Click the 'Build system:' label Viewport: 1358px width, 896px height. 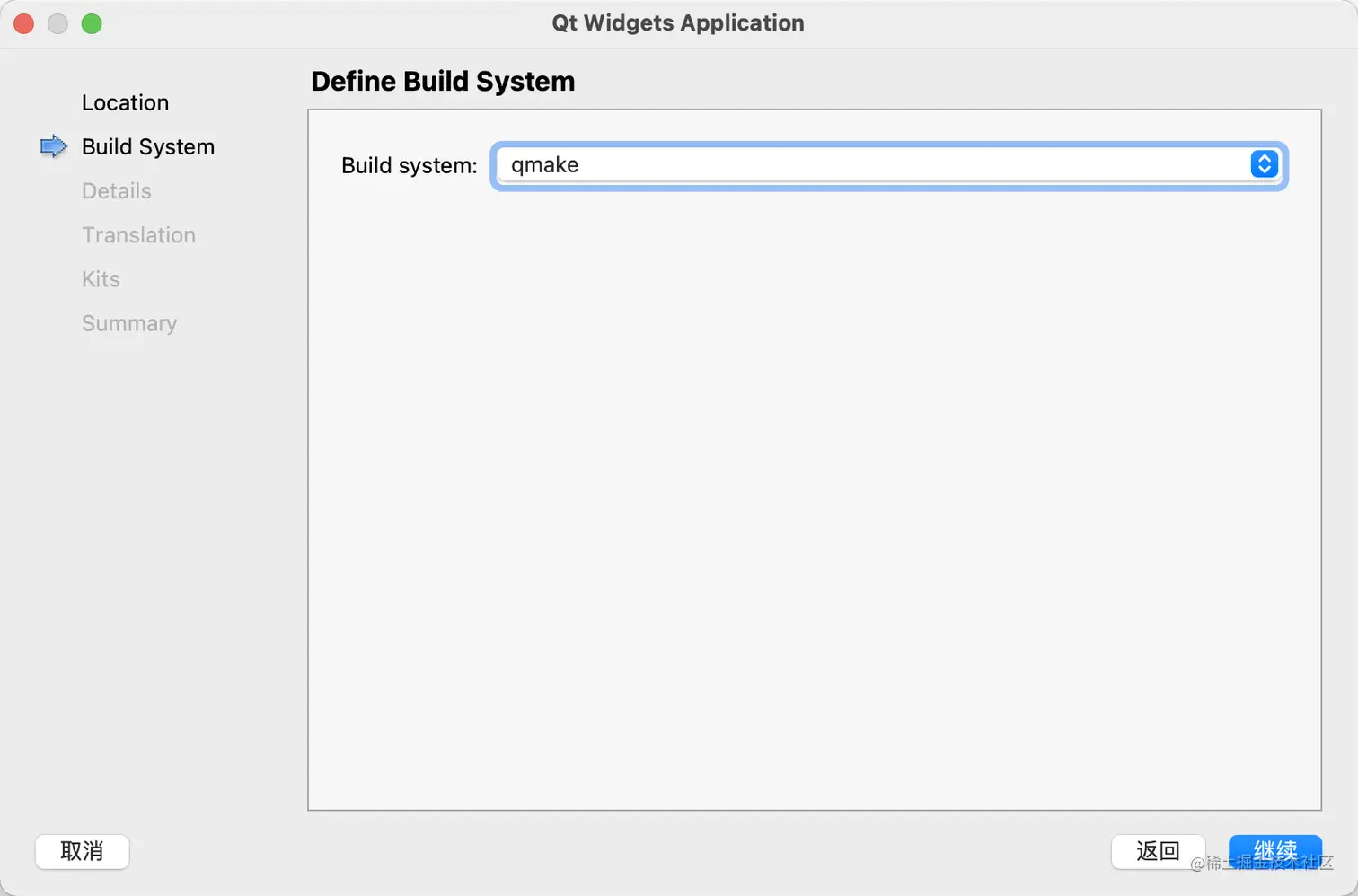[410, 166]
